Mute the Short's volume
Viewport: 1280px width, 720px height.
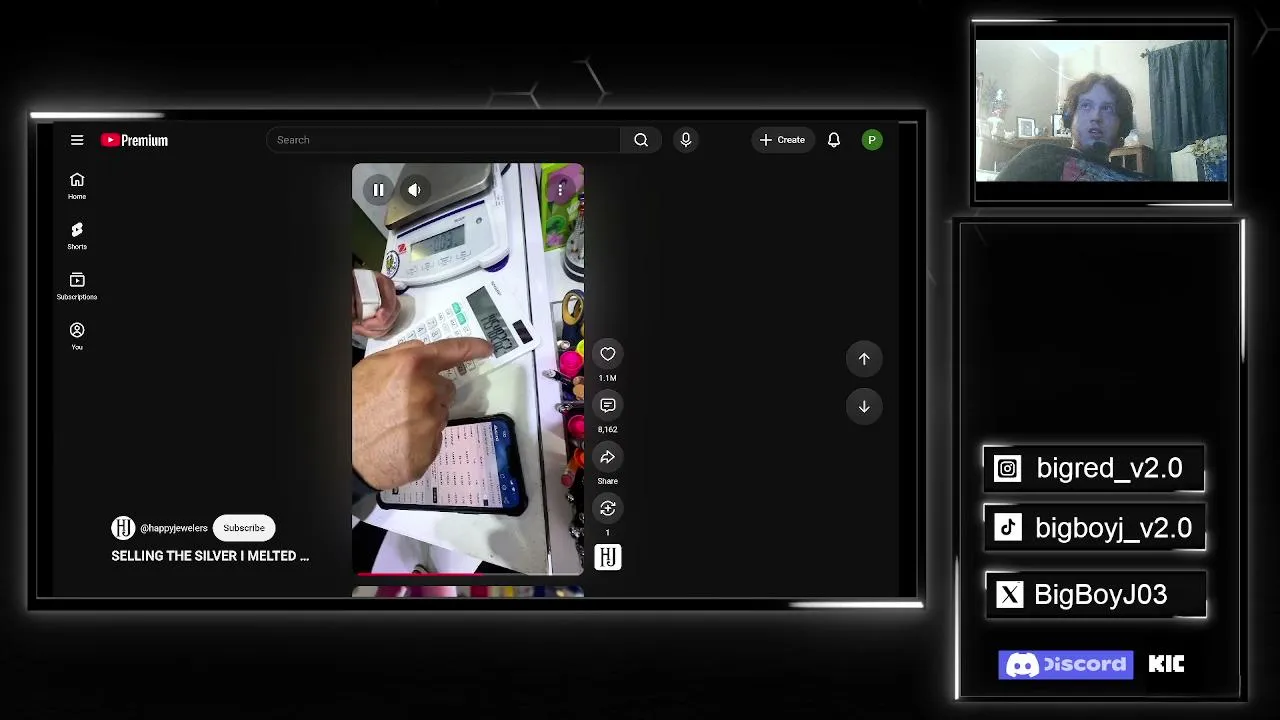(414, 190)
